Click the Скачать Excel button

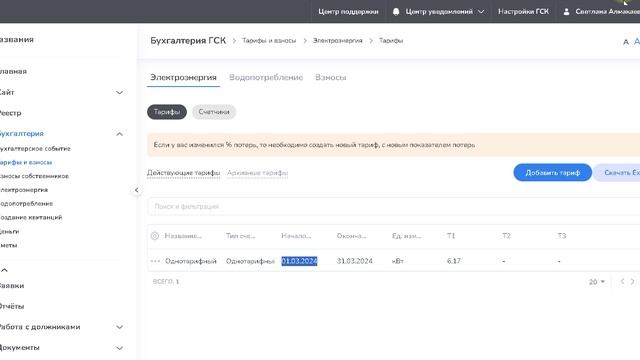(618, 173)
